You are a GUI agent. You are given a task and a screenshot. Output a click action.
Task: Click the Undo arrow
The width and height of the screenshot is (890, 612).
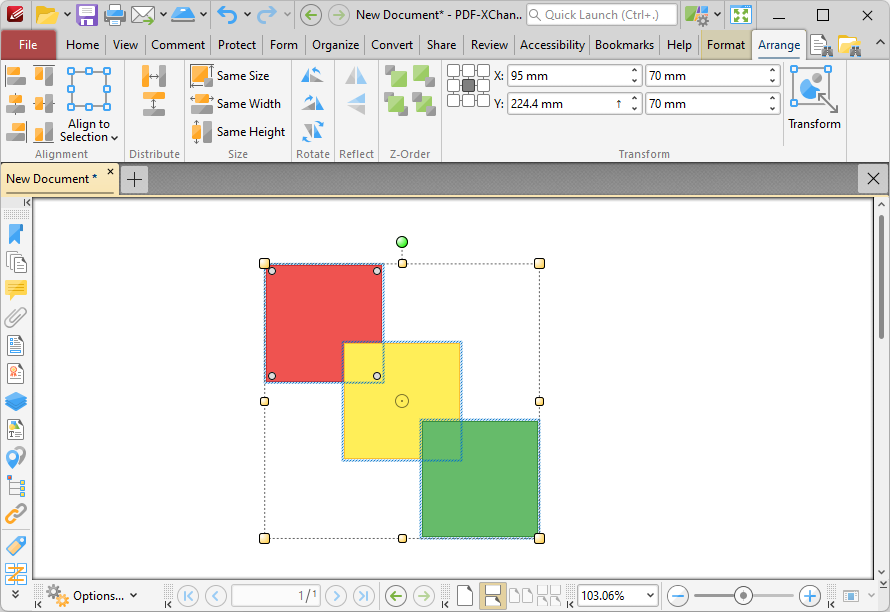pyautogui.click(x=227, y=15)
